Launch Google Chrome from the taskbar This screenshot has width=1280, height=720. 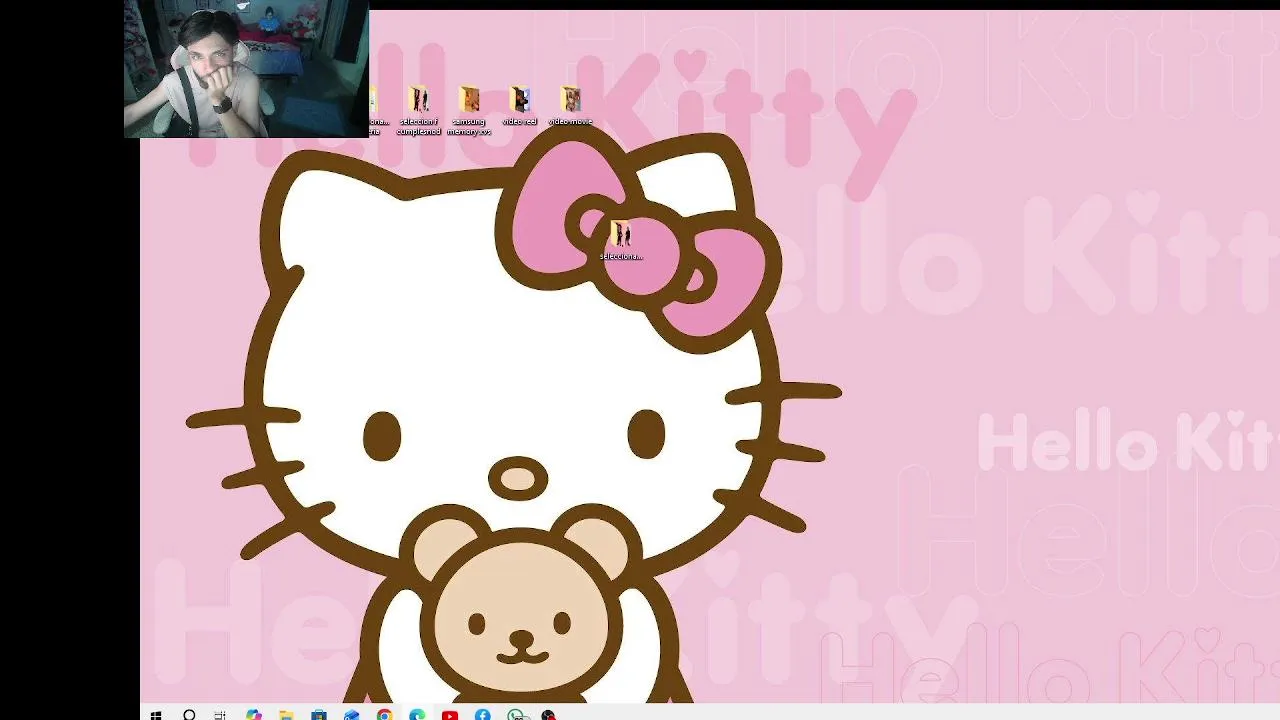click(385, 715)
